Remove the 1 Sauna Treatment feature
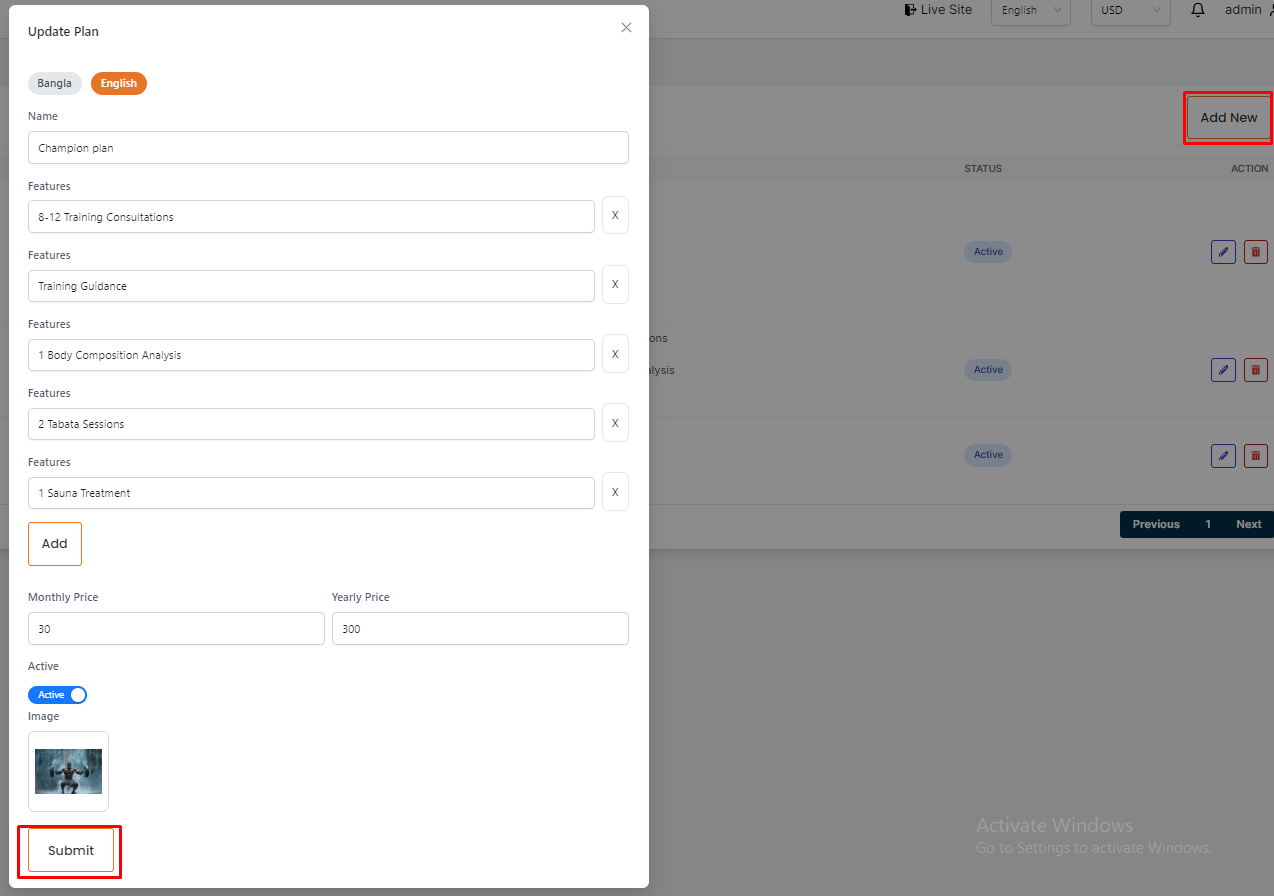1274x896 pixels. pyautogui.click(x=615, y=492)
